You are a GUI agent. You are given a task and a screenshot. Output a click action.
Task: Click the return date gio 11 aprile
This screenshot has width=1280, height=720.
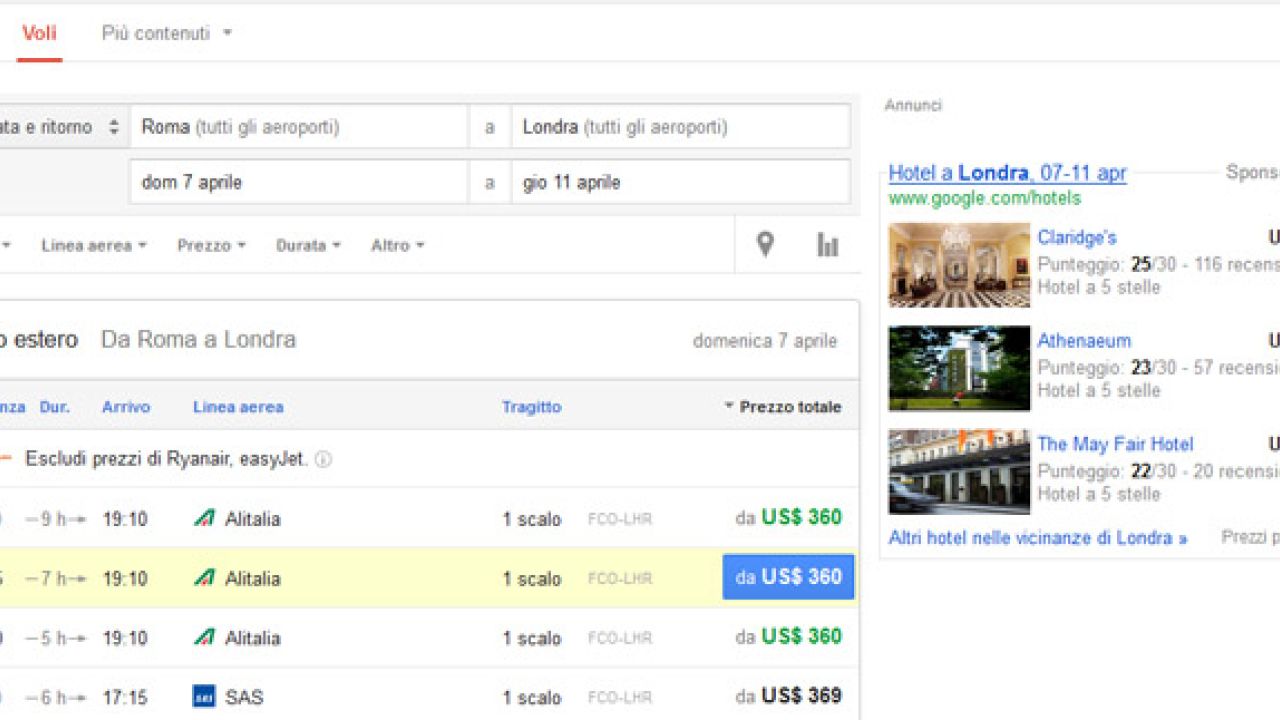tap(680, 182)
